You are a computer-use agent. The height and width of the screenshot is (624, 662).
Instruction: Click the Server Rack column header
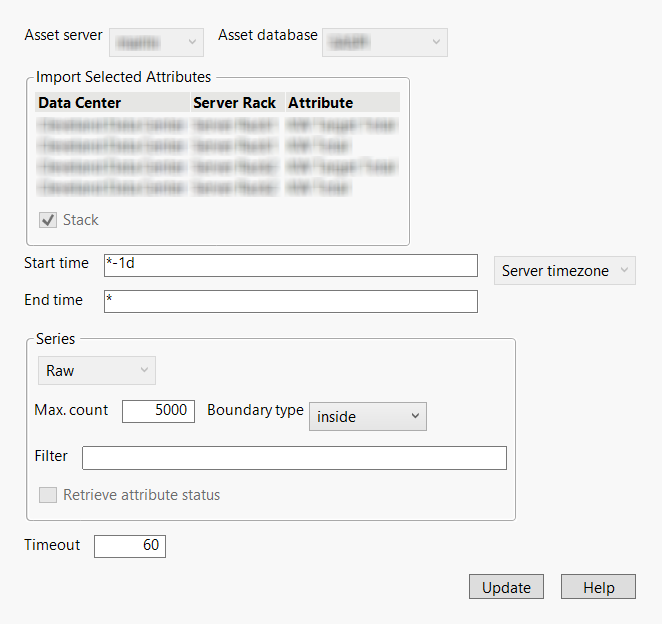click(235, 103)
